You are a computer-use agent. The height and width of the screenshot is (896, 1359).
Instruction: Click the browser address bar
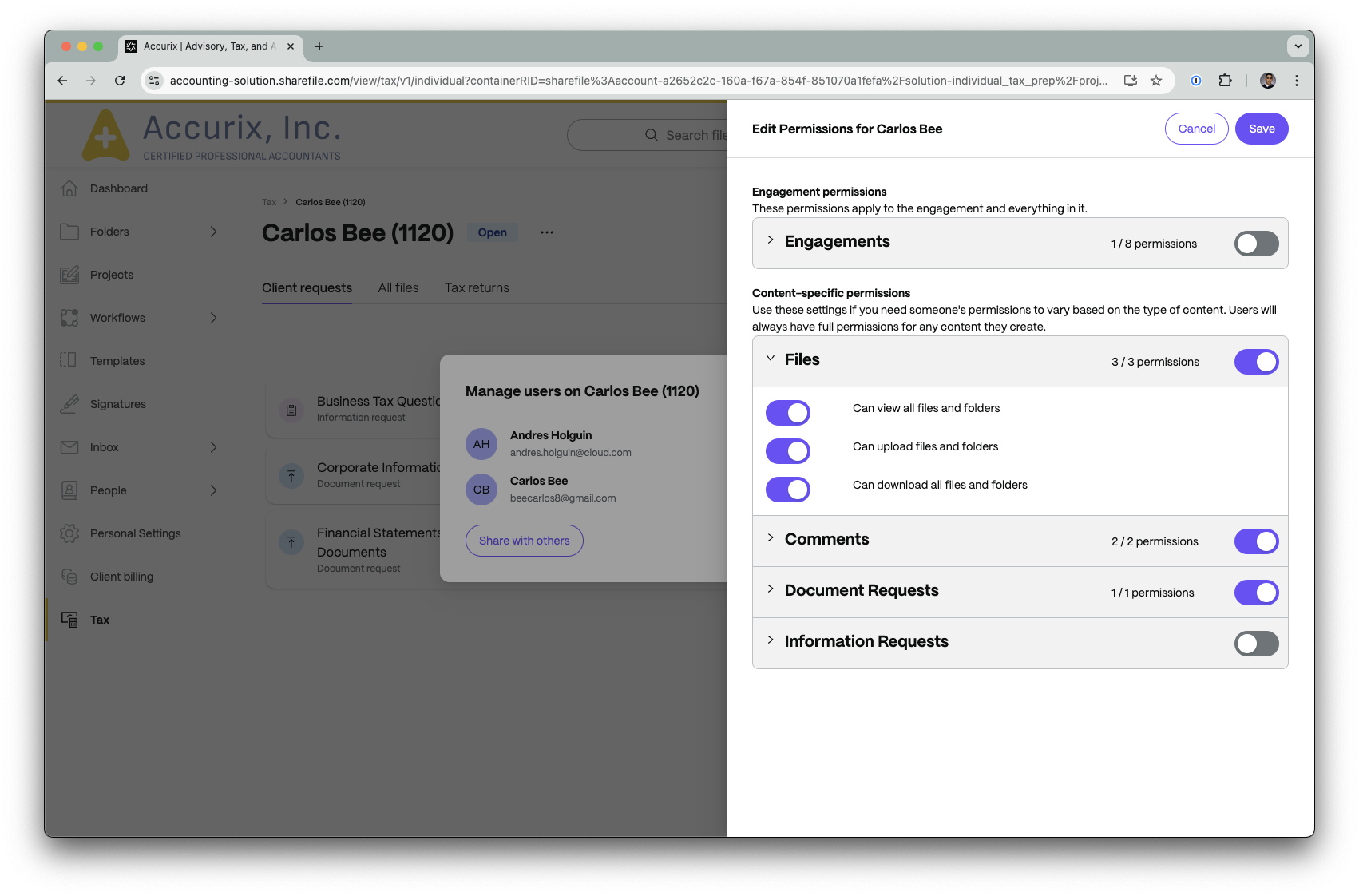(638, 81)
